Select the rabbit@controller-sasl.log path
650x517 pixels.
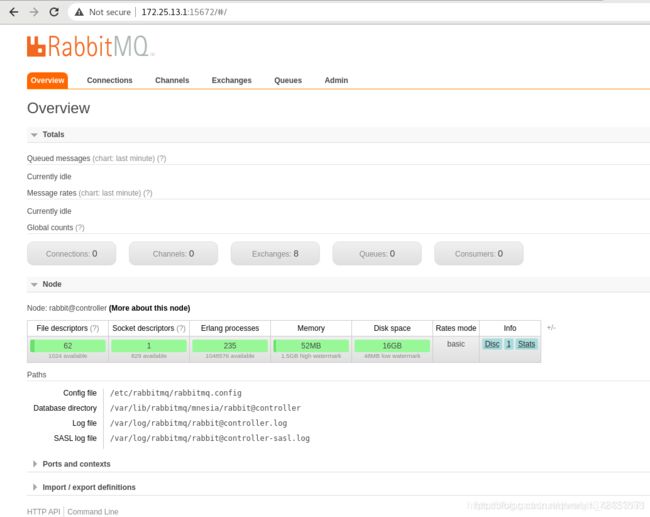coord(210,438)
